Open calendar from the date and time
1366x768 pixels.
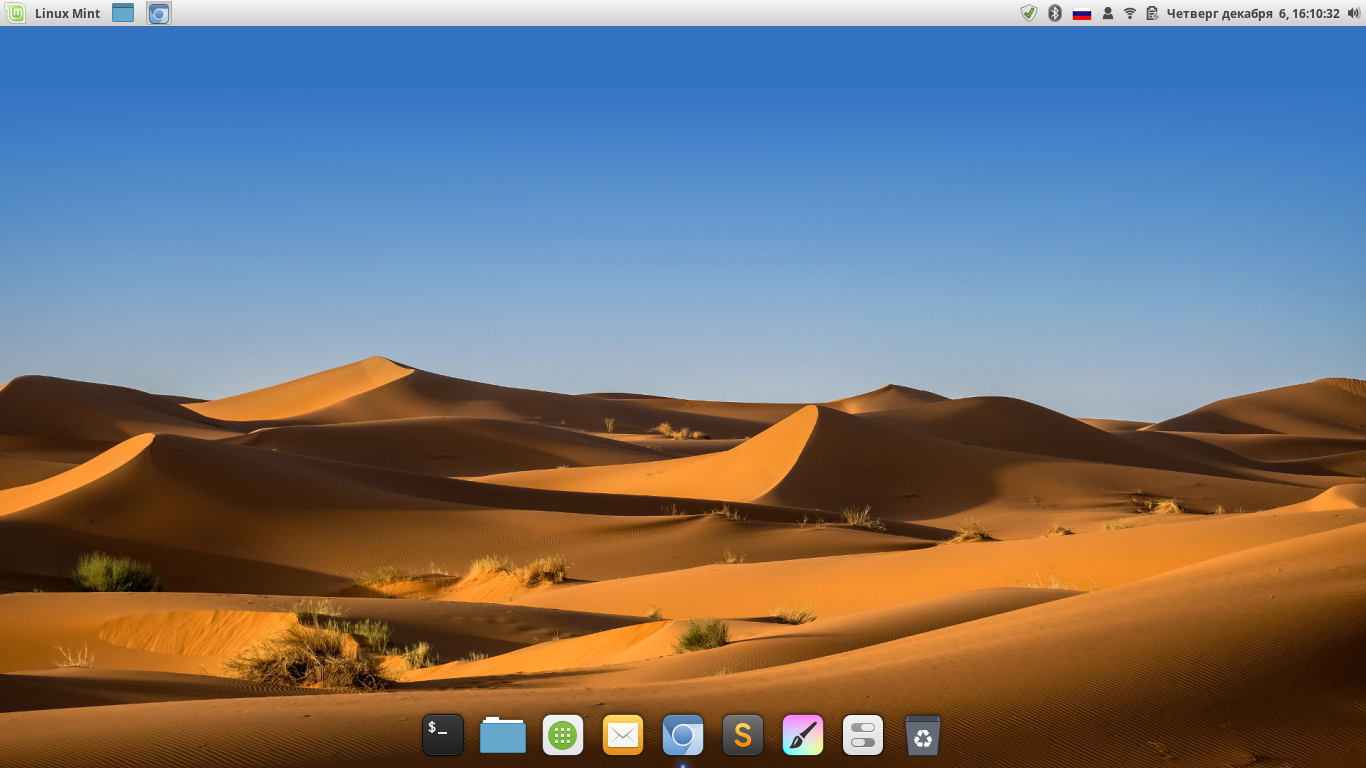1252,13
